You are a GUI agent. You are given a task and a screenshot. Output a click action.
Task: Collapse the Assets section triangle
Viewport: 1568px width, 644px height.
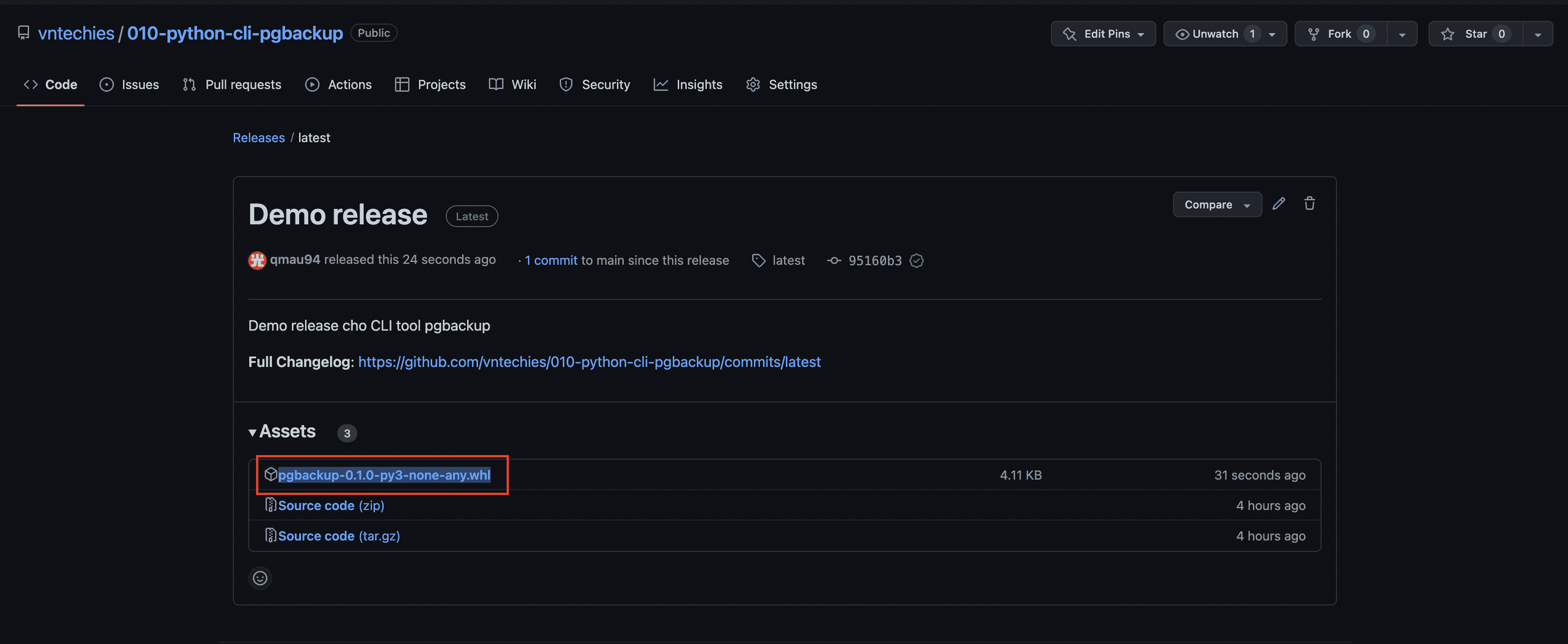[252, 432]
